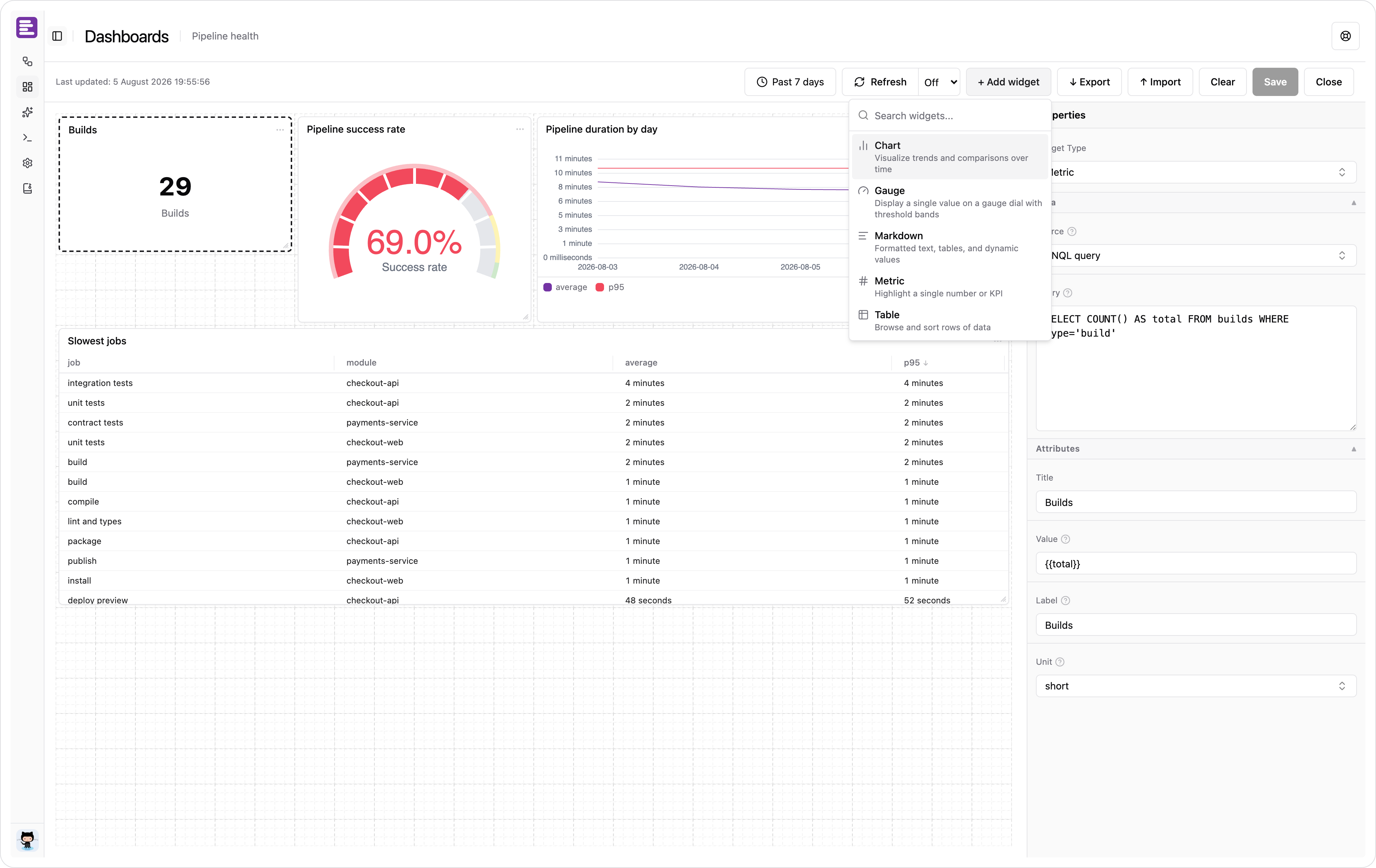Open the Unit short dropdown

[1195, 686]
